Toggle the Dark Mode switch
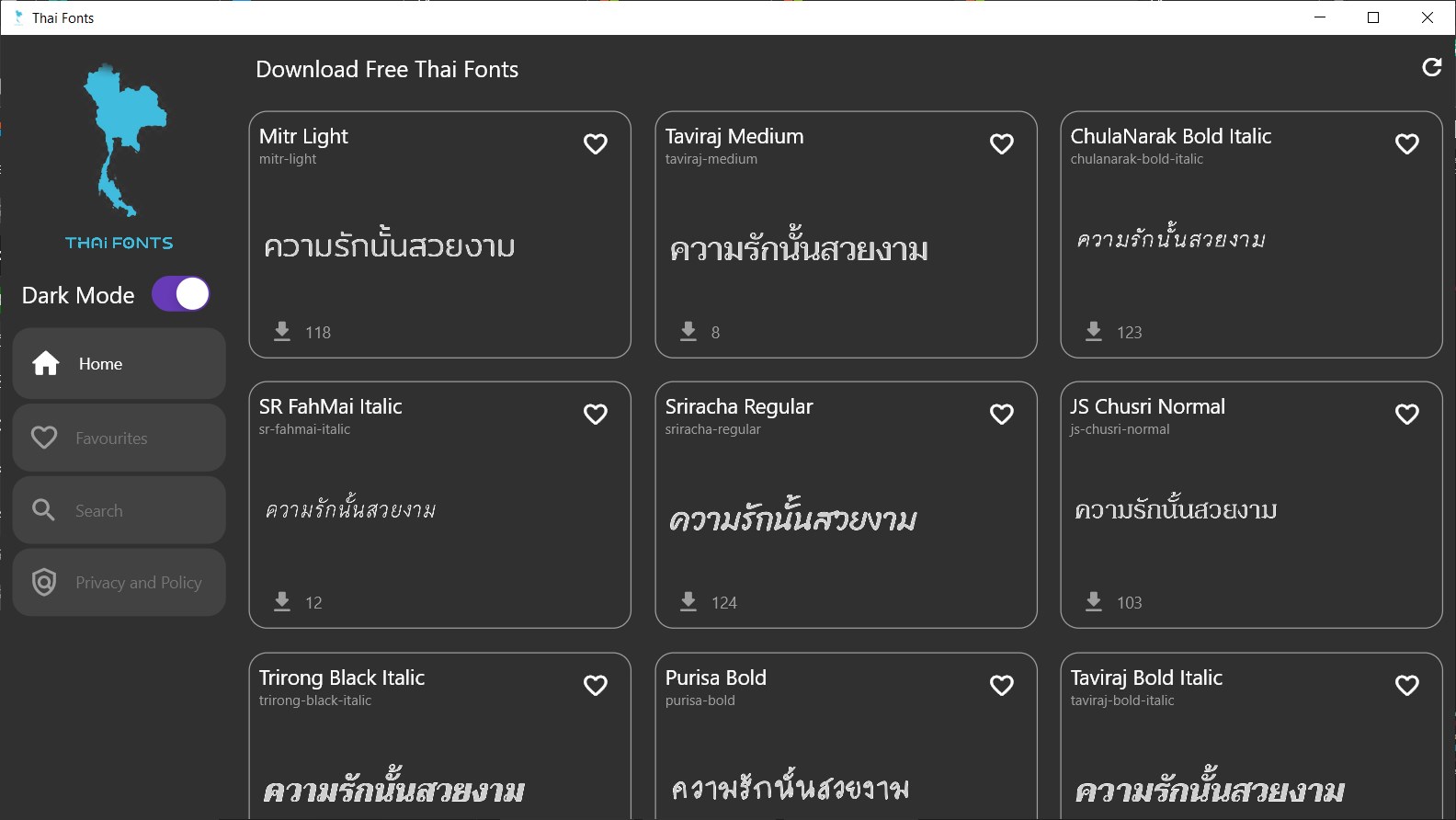The image size is (1456, 820). click(x=181, y=294)
